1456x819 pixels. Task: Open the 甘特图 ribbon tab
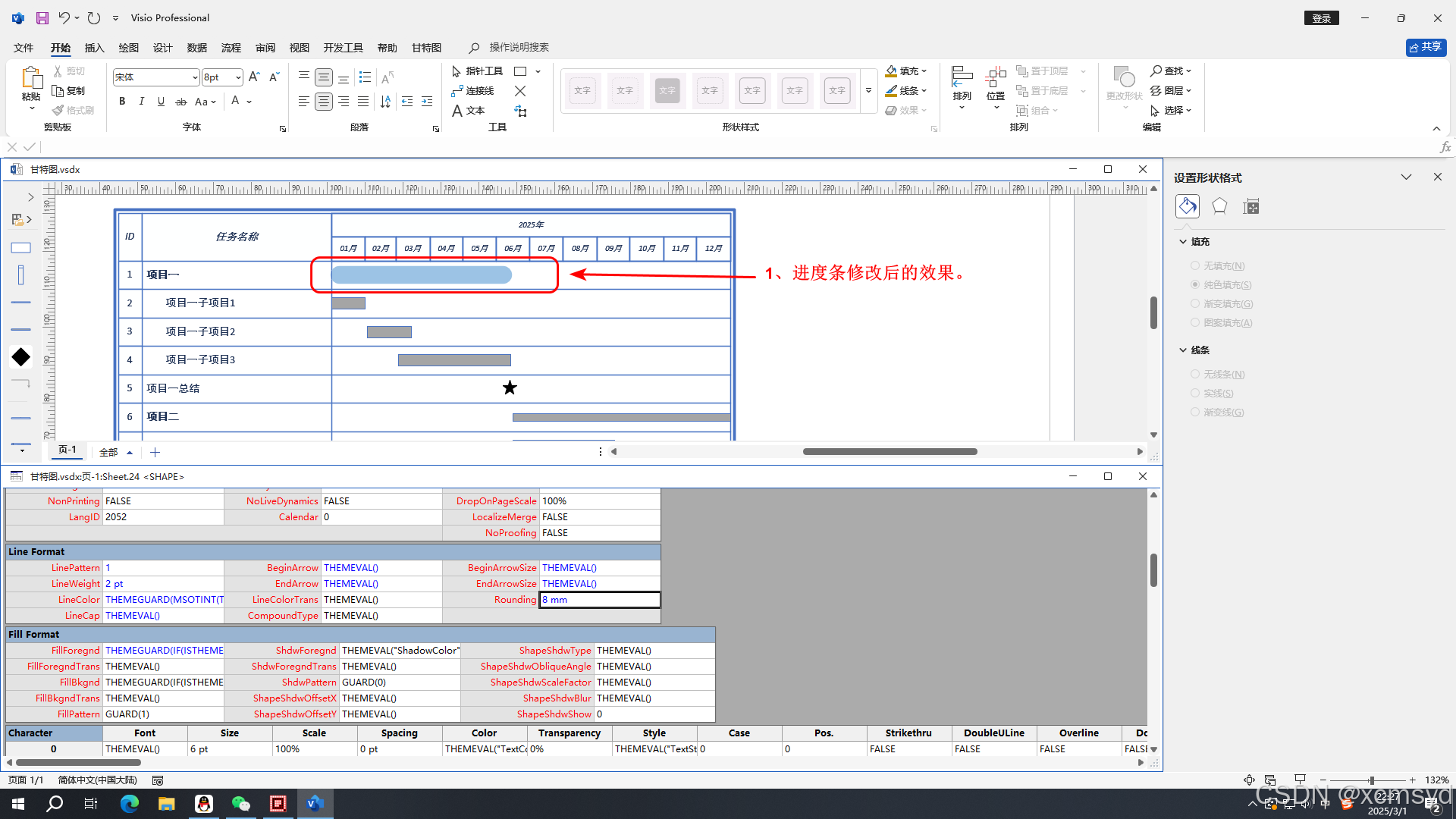[426, 48]
